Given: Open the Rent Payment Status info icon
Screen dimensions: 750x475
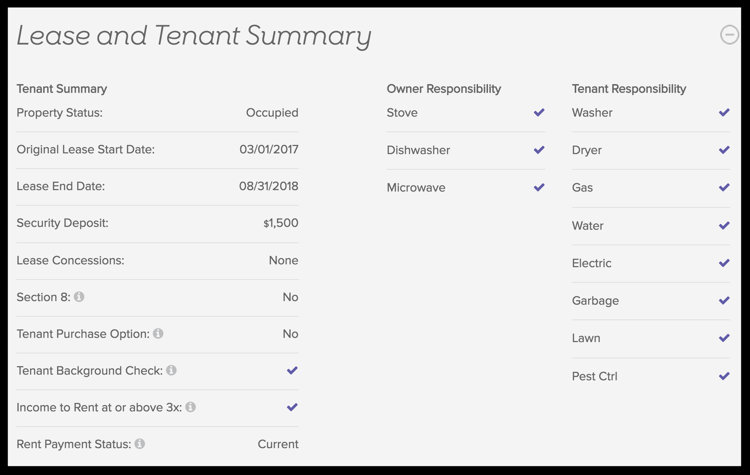Looking at the screenshot, I should [x=140, y=443].
